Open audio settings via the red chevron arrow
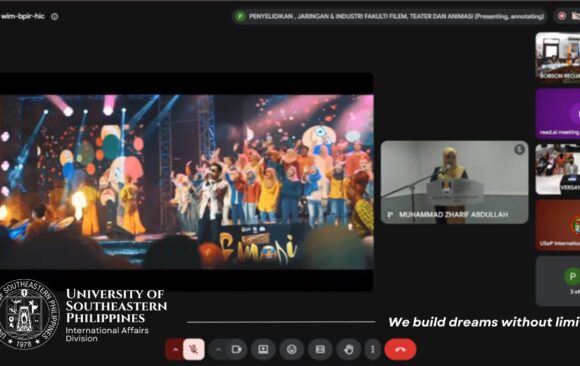Screen dimensions: 580x366 [175, 349]
